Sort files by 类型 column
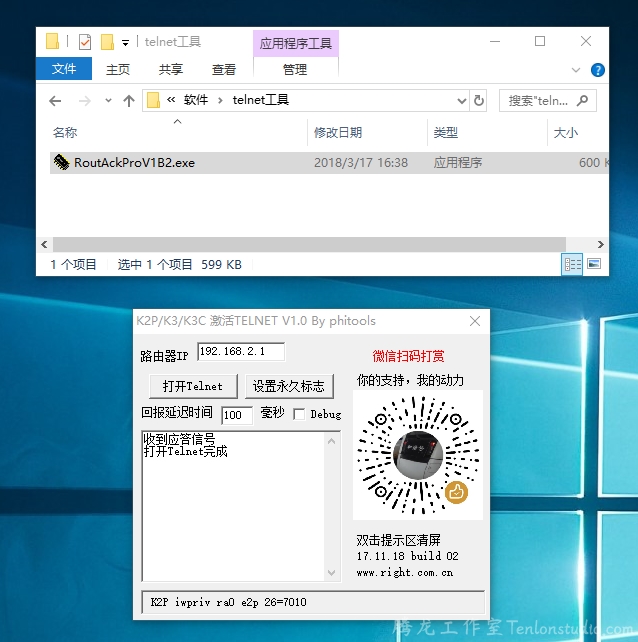The height and width of the screenshot is (642, 638). pos(446,133)
